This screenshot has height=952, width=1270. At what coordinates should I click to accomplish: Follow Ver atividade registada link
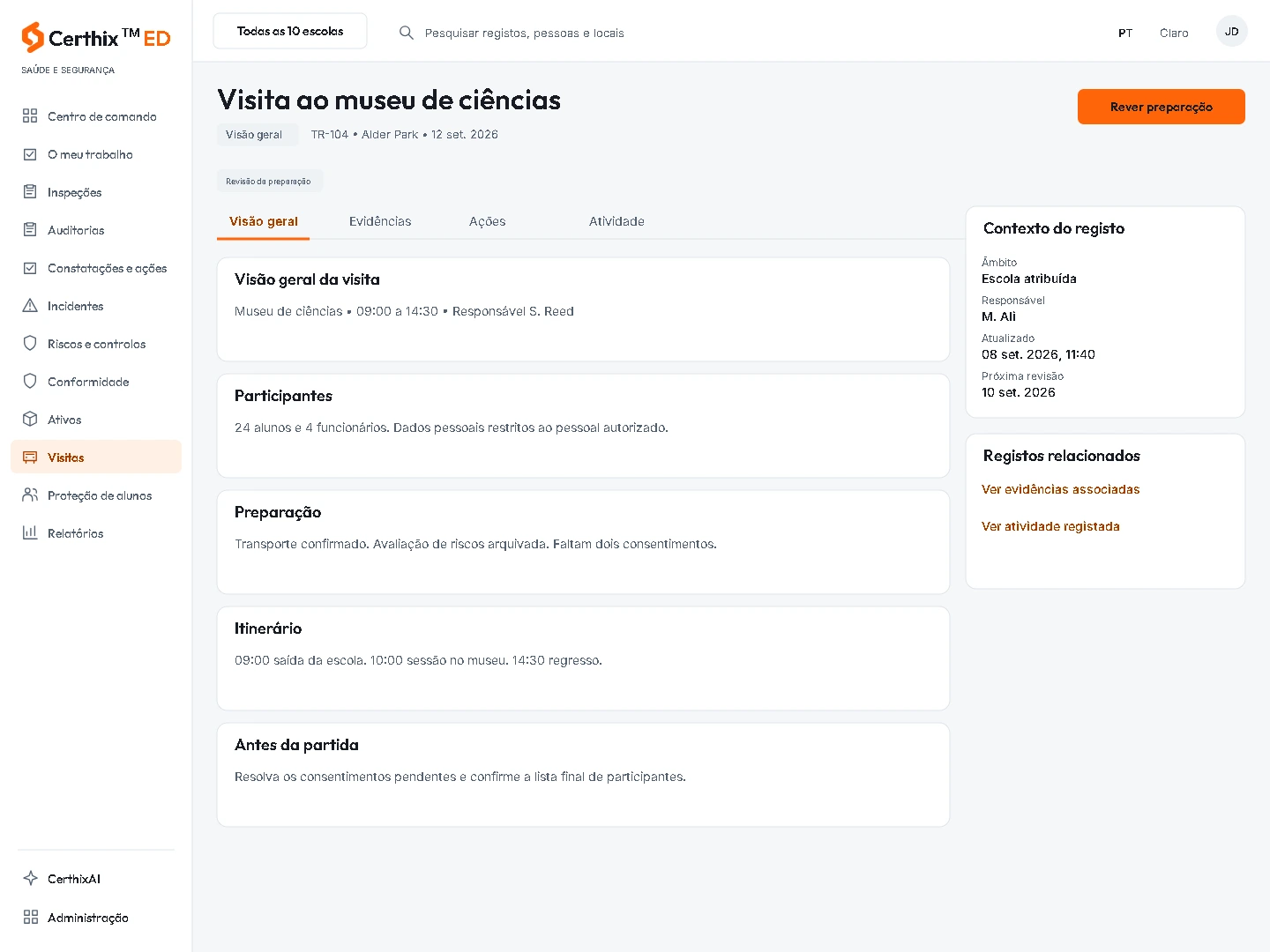click(1050, 526)
